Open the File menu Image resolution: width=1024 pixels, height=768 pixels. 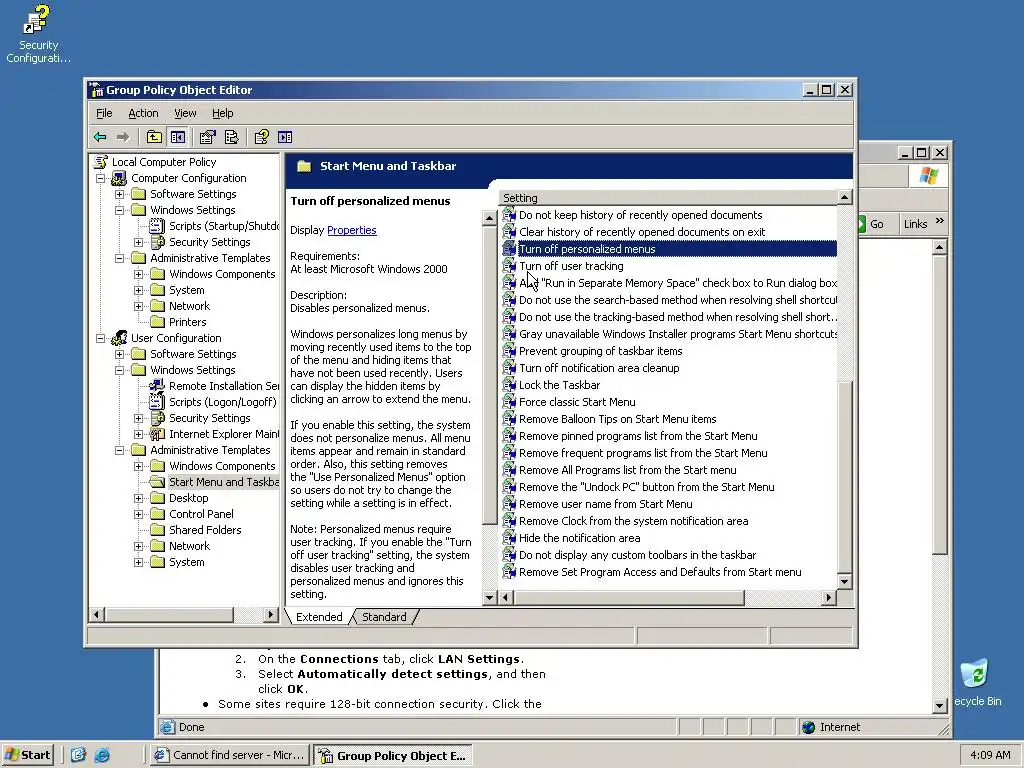tap(104, 113)
